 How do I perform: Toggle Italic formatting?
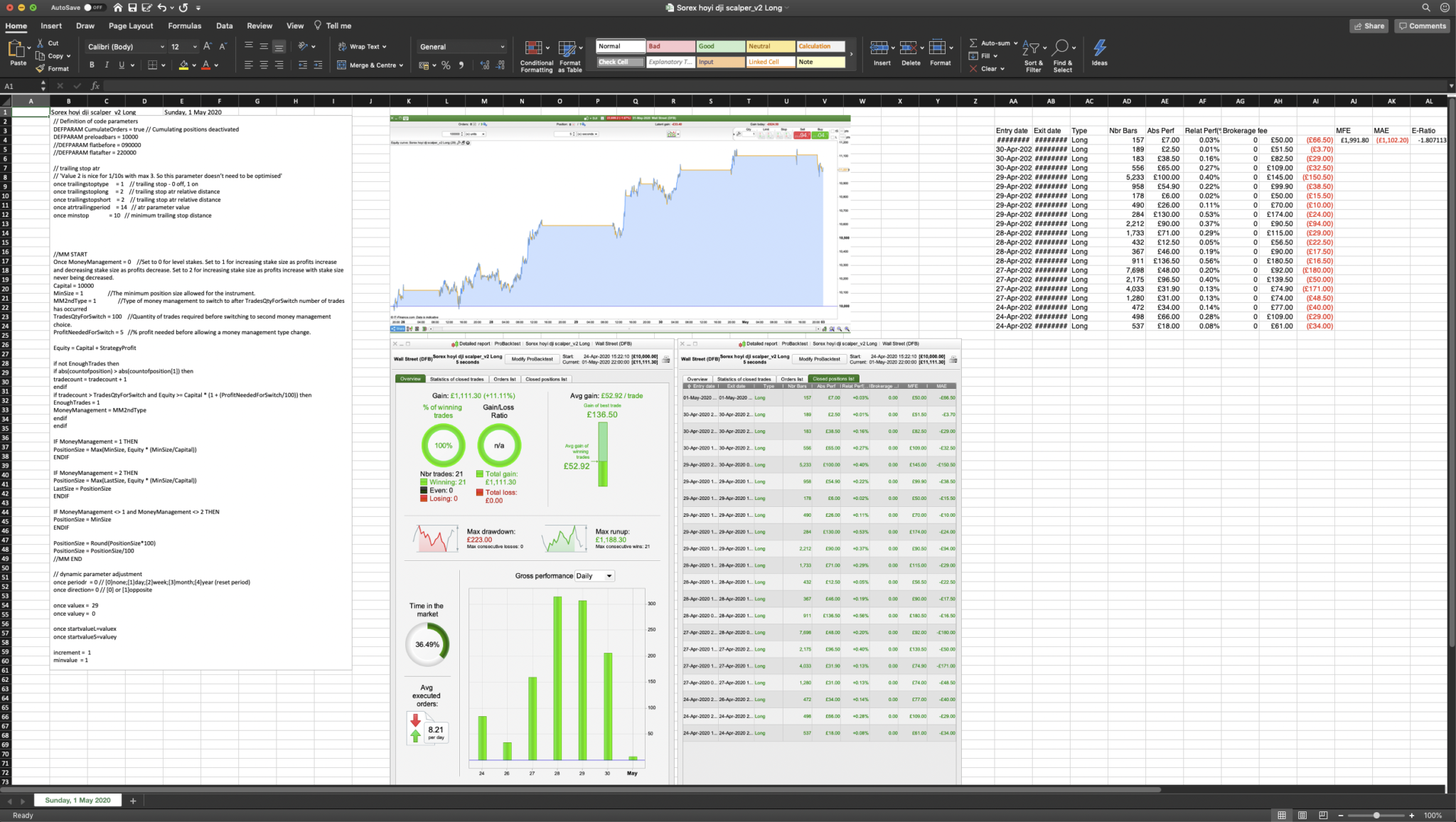(x=107, y=65)
